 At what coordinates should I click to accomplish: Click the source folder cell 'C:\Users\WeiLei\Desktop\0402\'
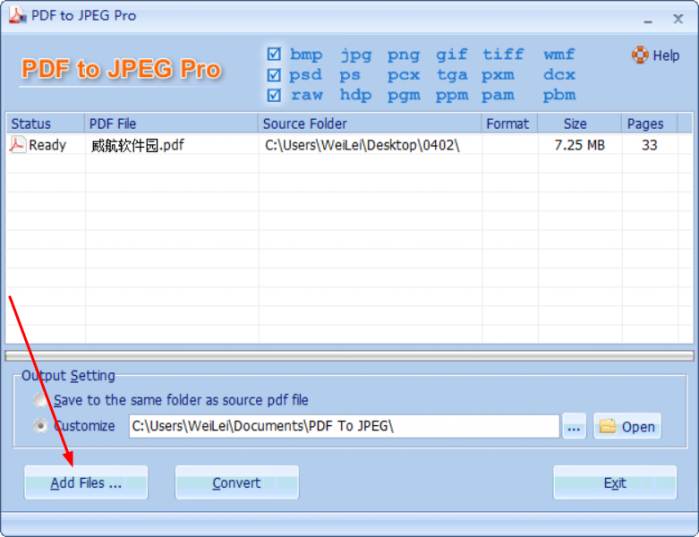[362, 145]
